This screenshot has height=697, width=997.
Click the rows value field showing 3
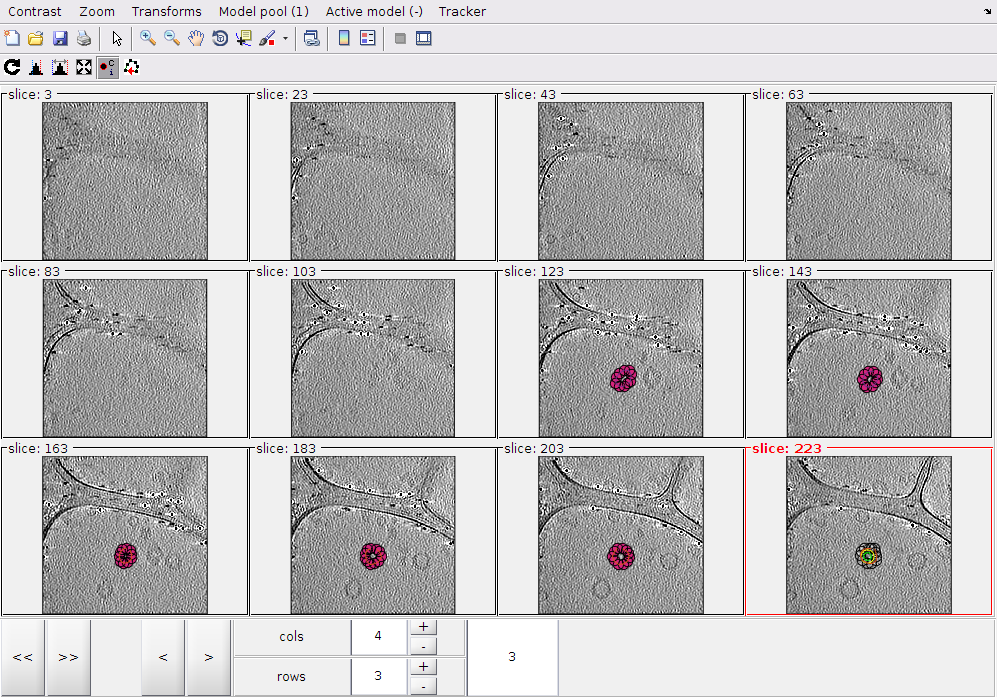[378, 676]
